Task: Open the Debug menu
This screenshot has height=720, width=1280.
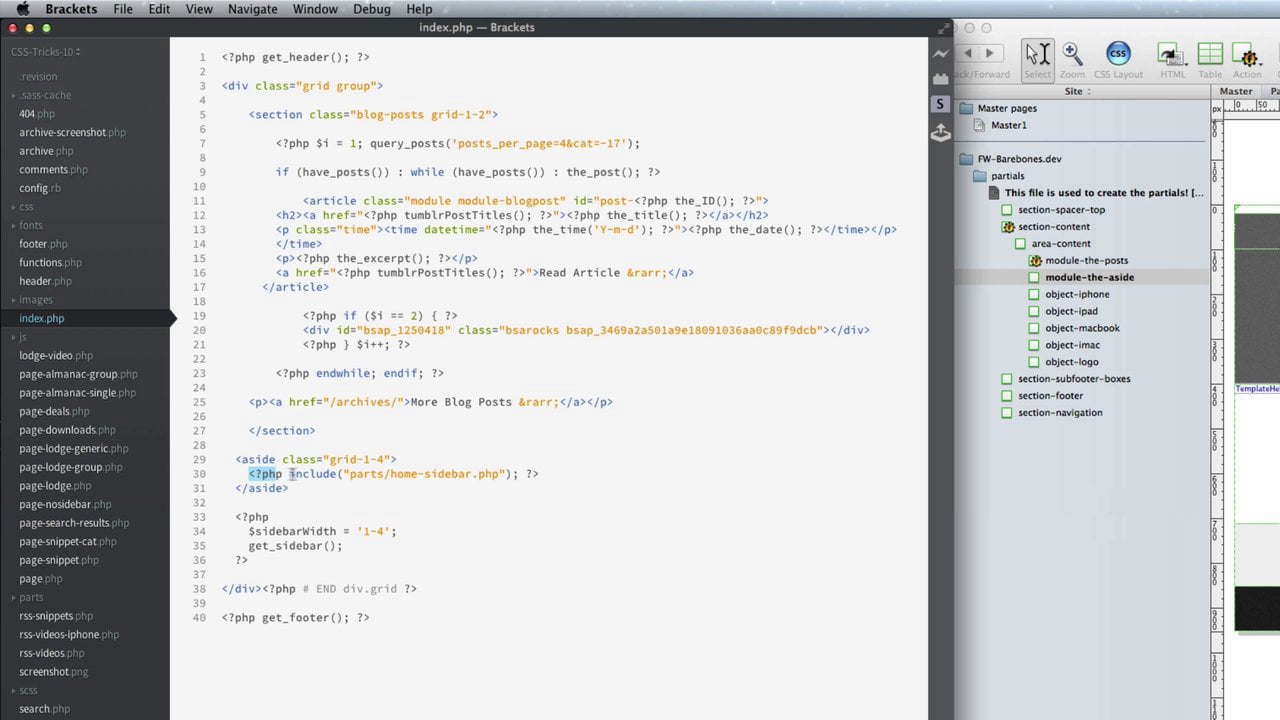Action: 372,9
